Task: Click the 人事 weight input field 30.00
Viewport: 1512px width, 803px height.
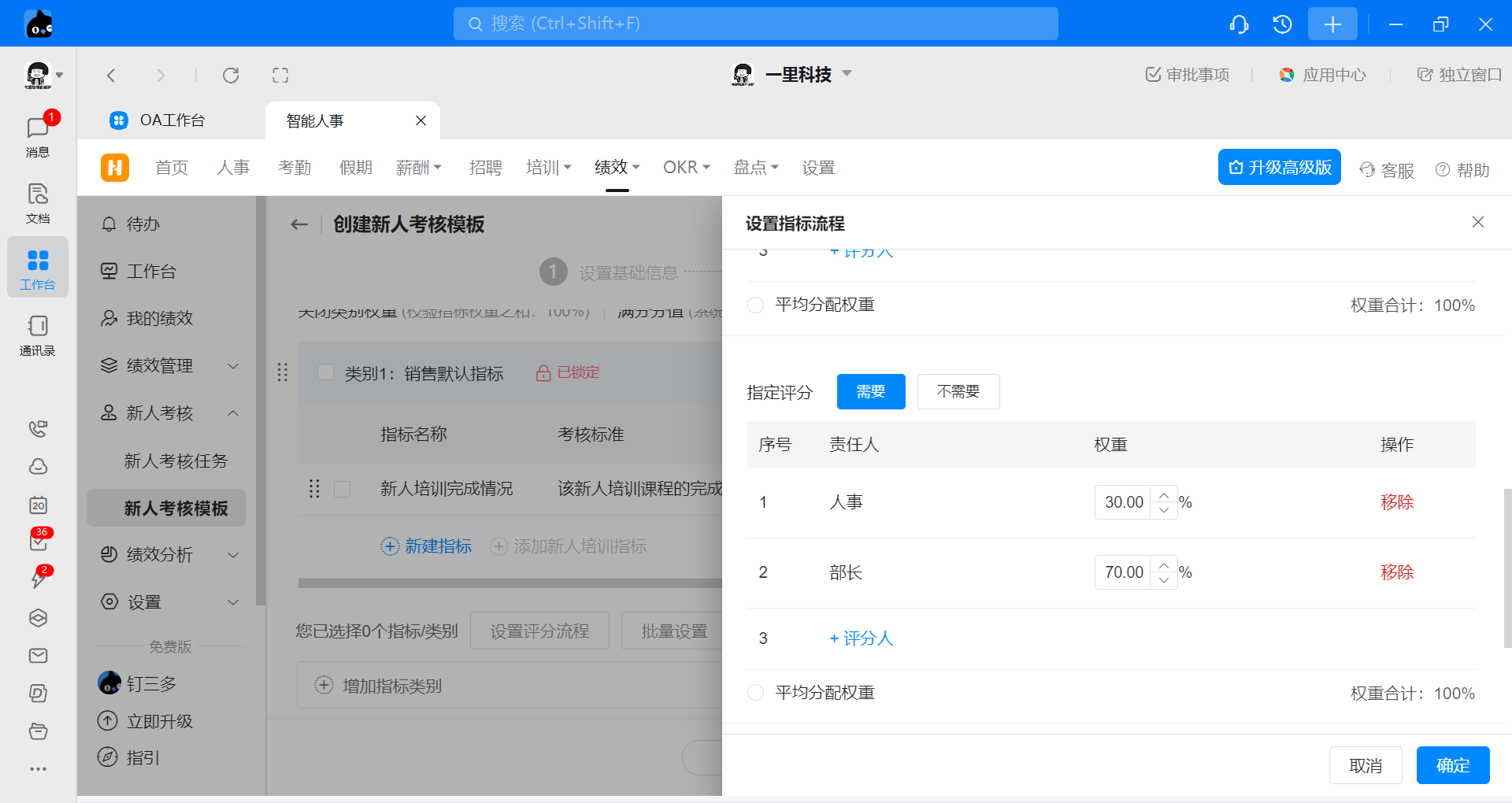Action: coord(1124,502)
